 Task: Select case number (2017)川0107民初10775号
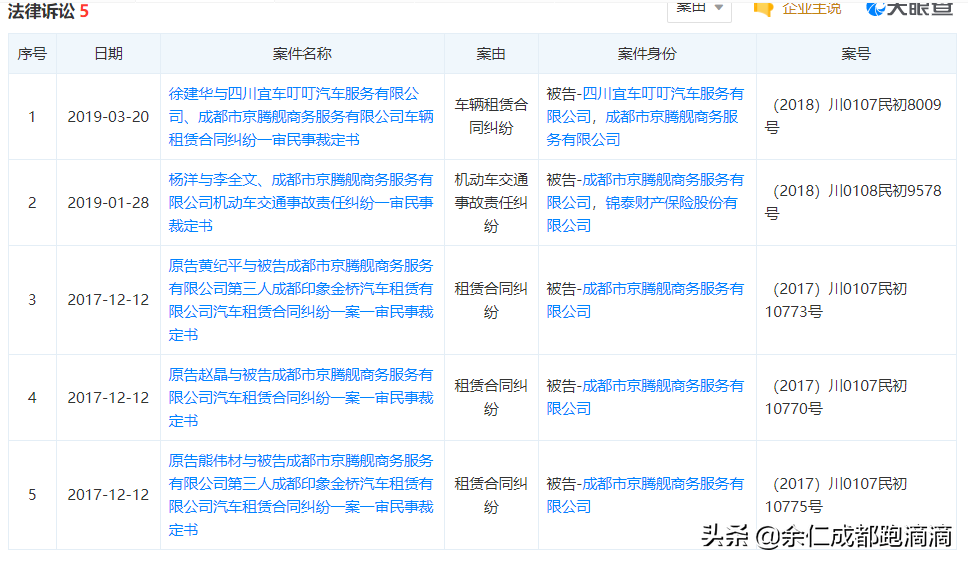tap(837, 496)
